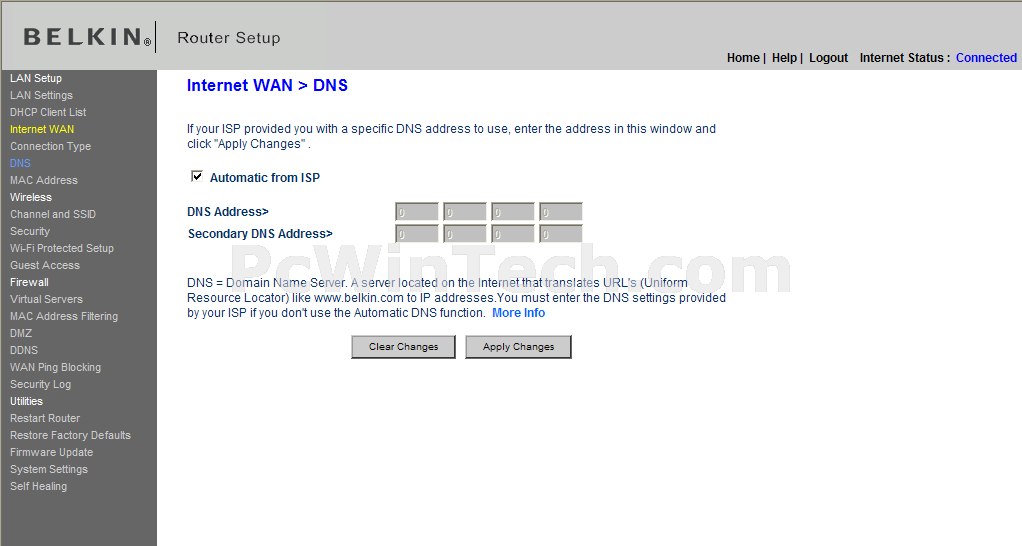This screenshot has height=546, width=1022.
Task: Open WAN Ping Blocking page
Action: pyautogui.click(x=55, y=367)
